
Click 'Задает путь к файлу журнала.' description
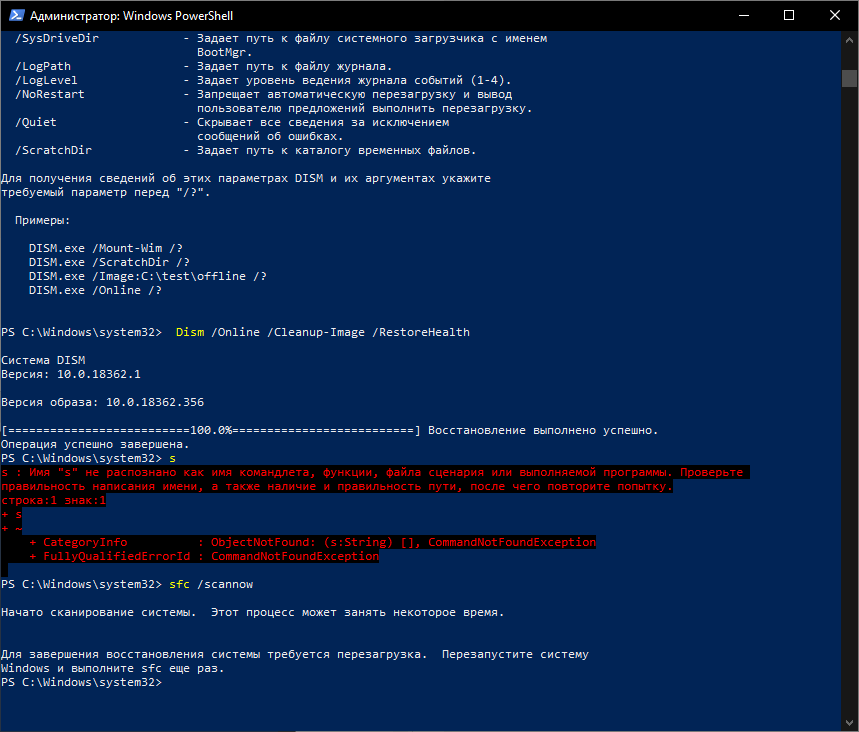coord(295,66)
